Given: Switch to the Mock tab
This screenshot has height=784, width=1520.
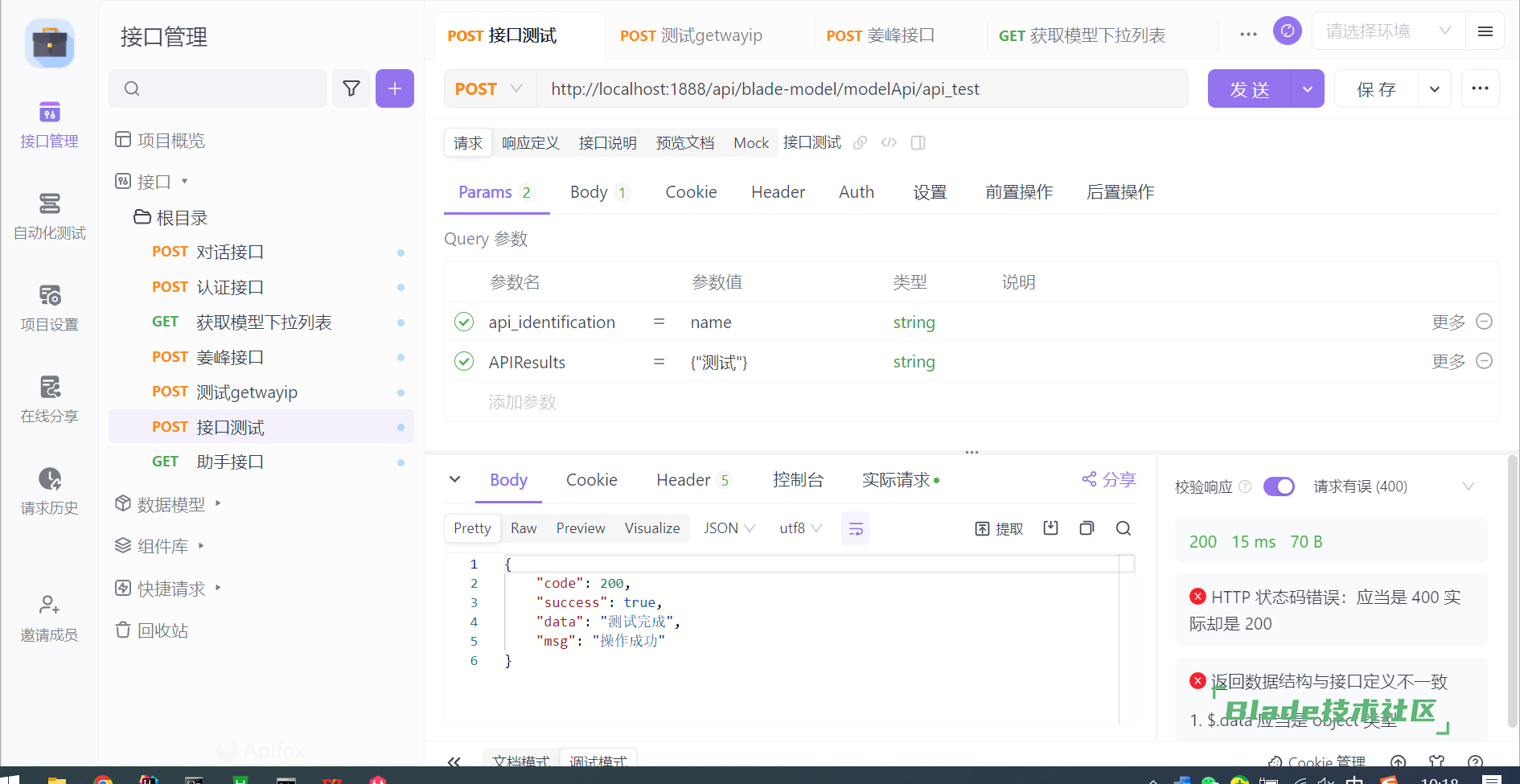Looking at the screenshot, I should [x=751, y=143].
